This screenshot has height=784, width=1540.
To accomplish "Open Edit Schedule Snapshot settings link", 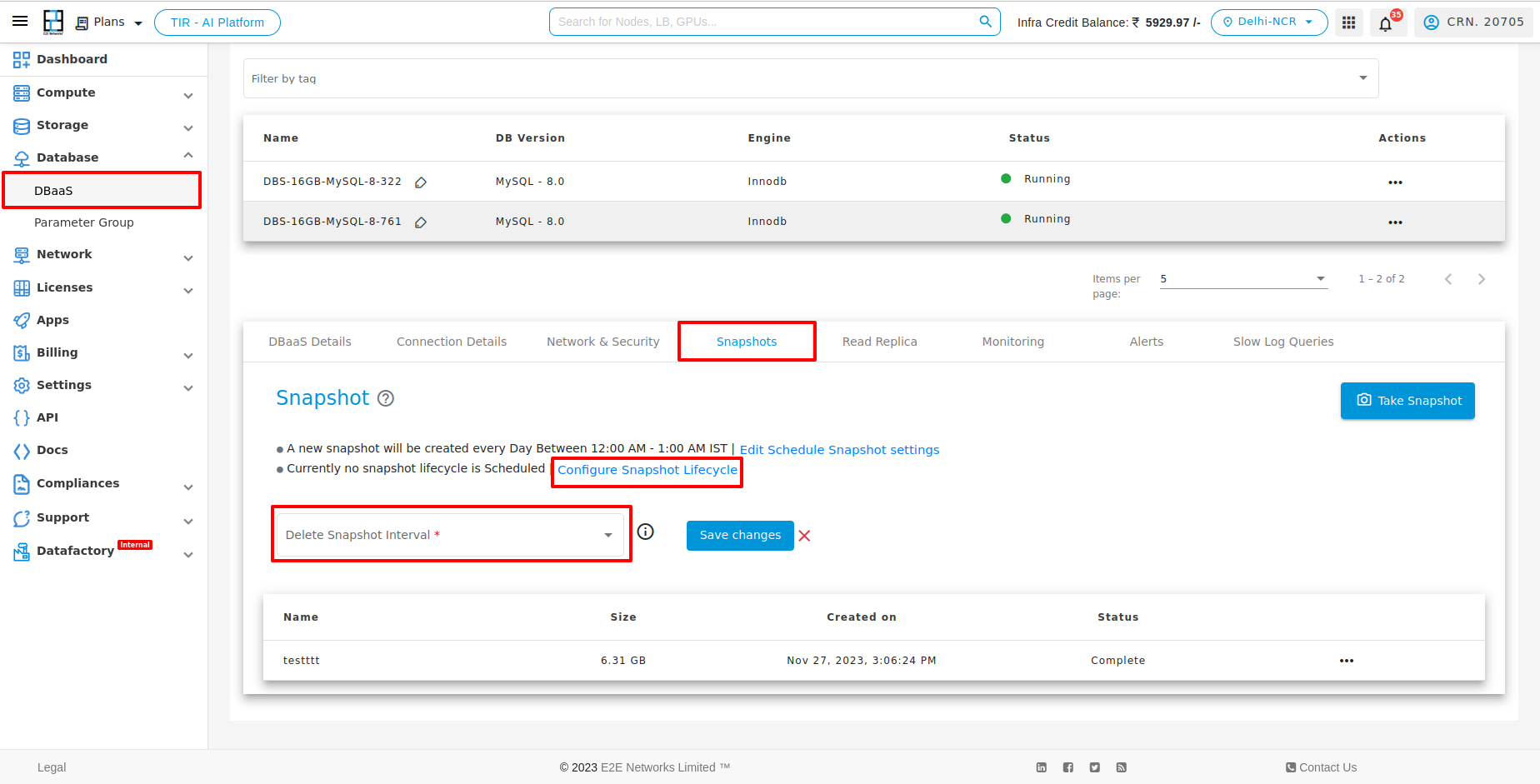I will [839, 450].
